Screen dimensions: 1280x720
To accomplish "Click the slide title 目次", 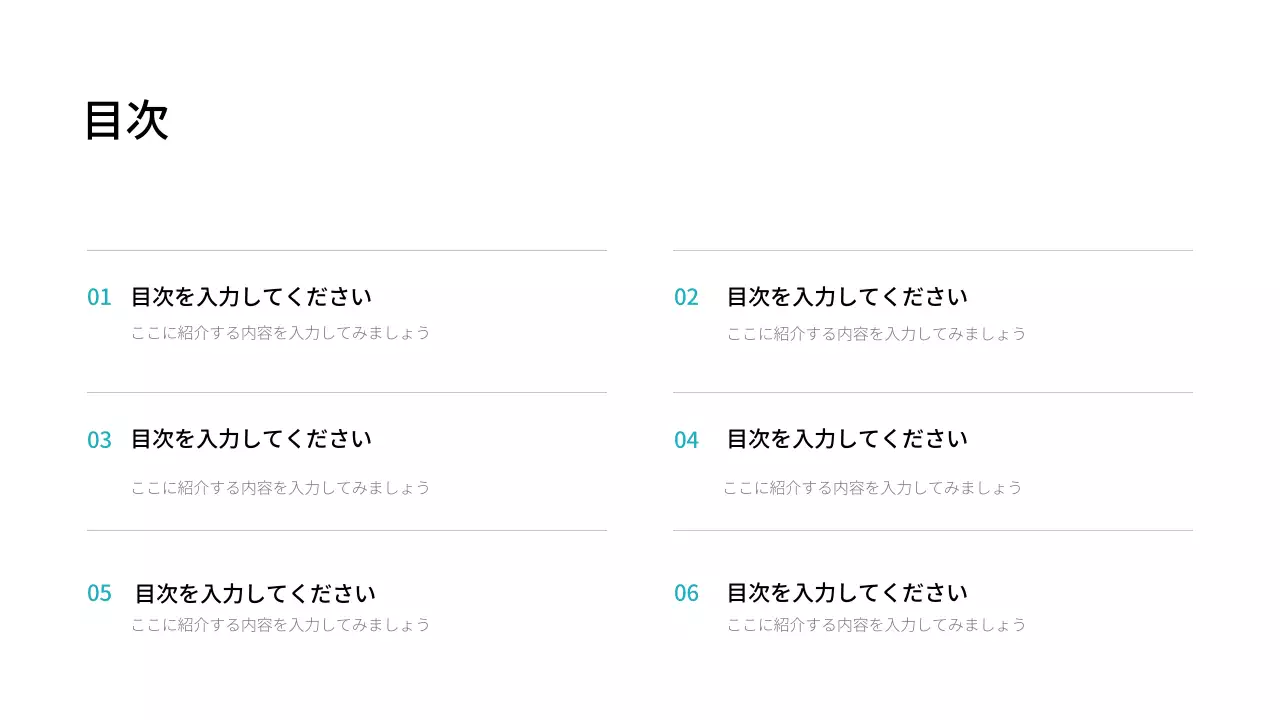I will click(127, 120).
